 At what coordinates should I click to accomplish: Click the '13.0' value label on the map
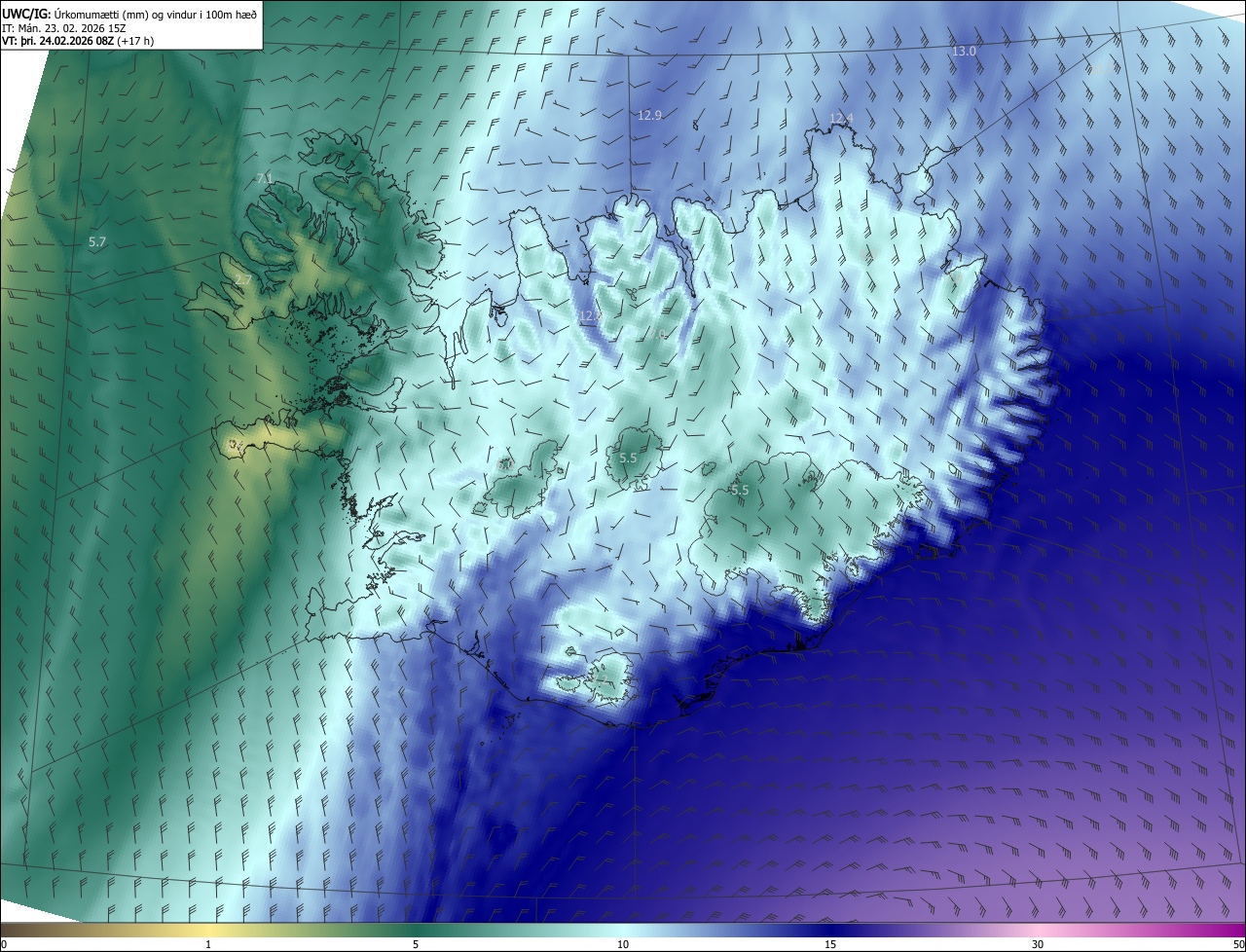964,51
